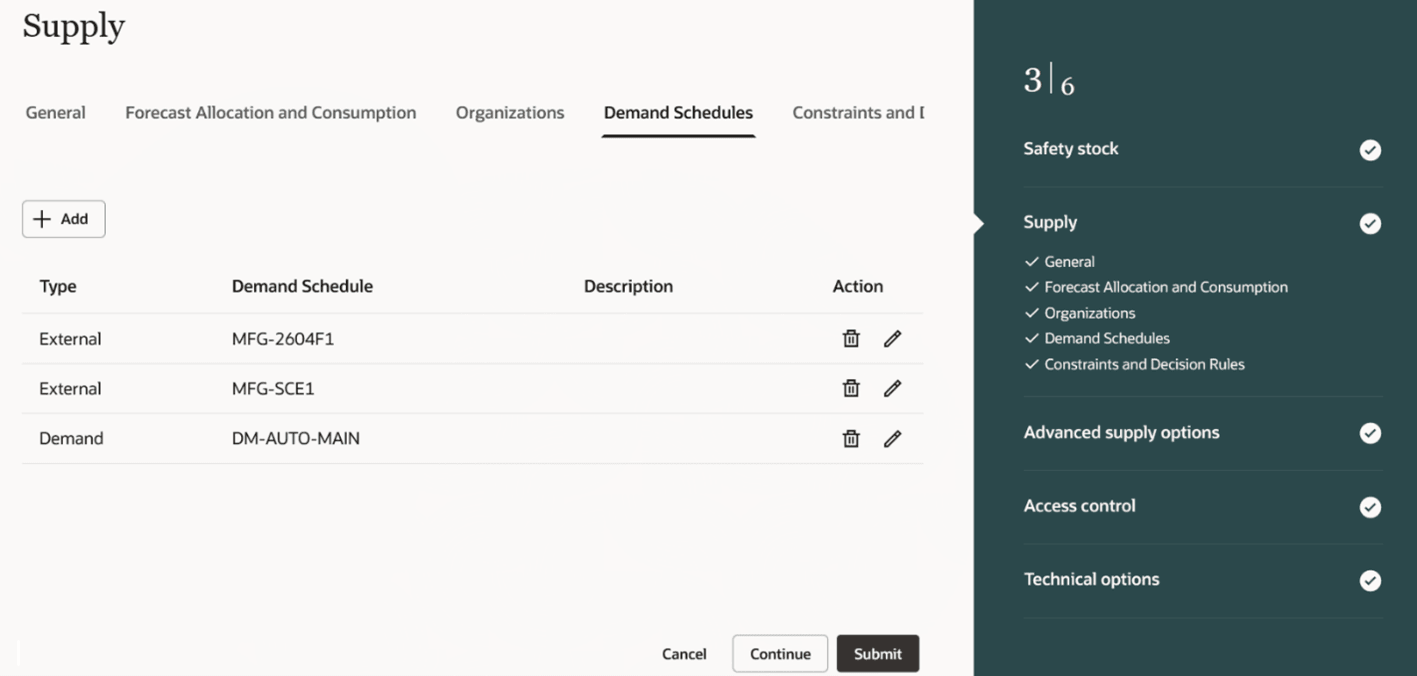The height and width of the screenshot is (676, 1417).
Task: Click the Supply step checkmark icon
Action: 1370,224
